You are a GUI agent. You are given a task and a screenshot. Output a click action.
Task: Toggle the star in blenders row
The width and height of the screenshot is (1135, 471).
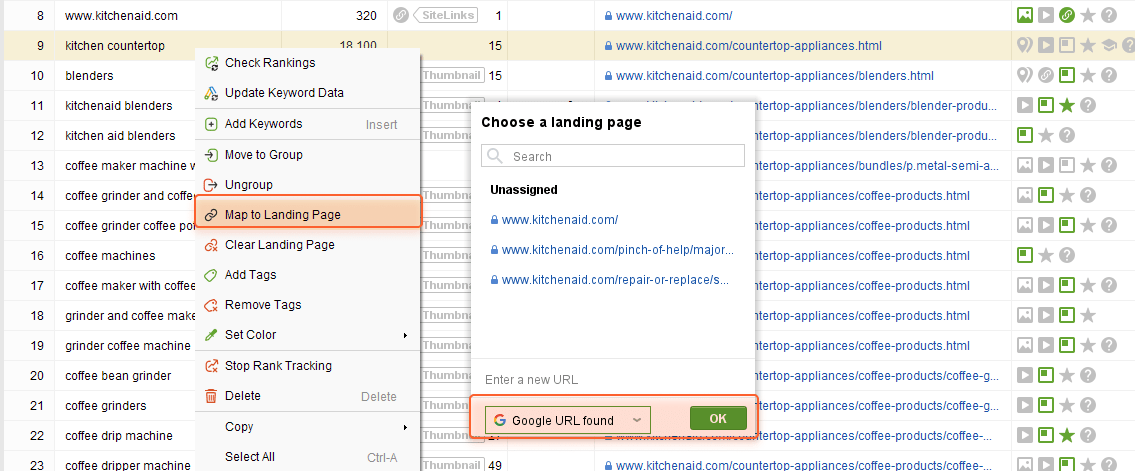1087,75
